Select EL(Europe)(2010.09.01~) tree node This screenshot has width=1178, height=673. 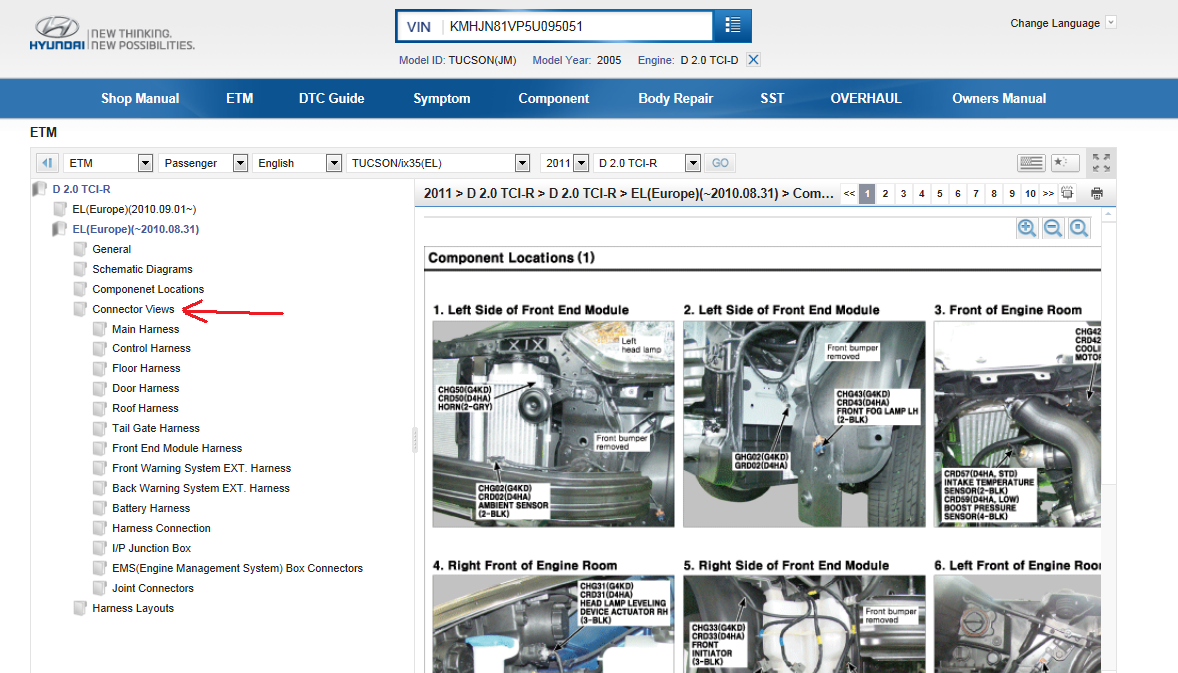click(x=134, y=209)
